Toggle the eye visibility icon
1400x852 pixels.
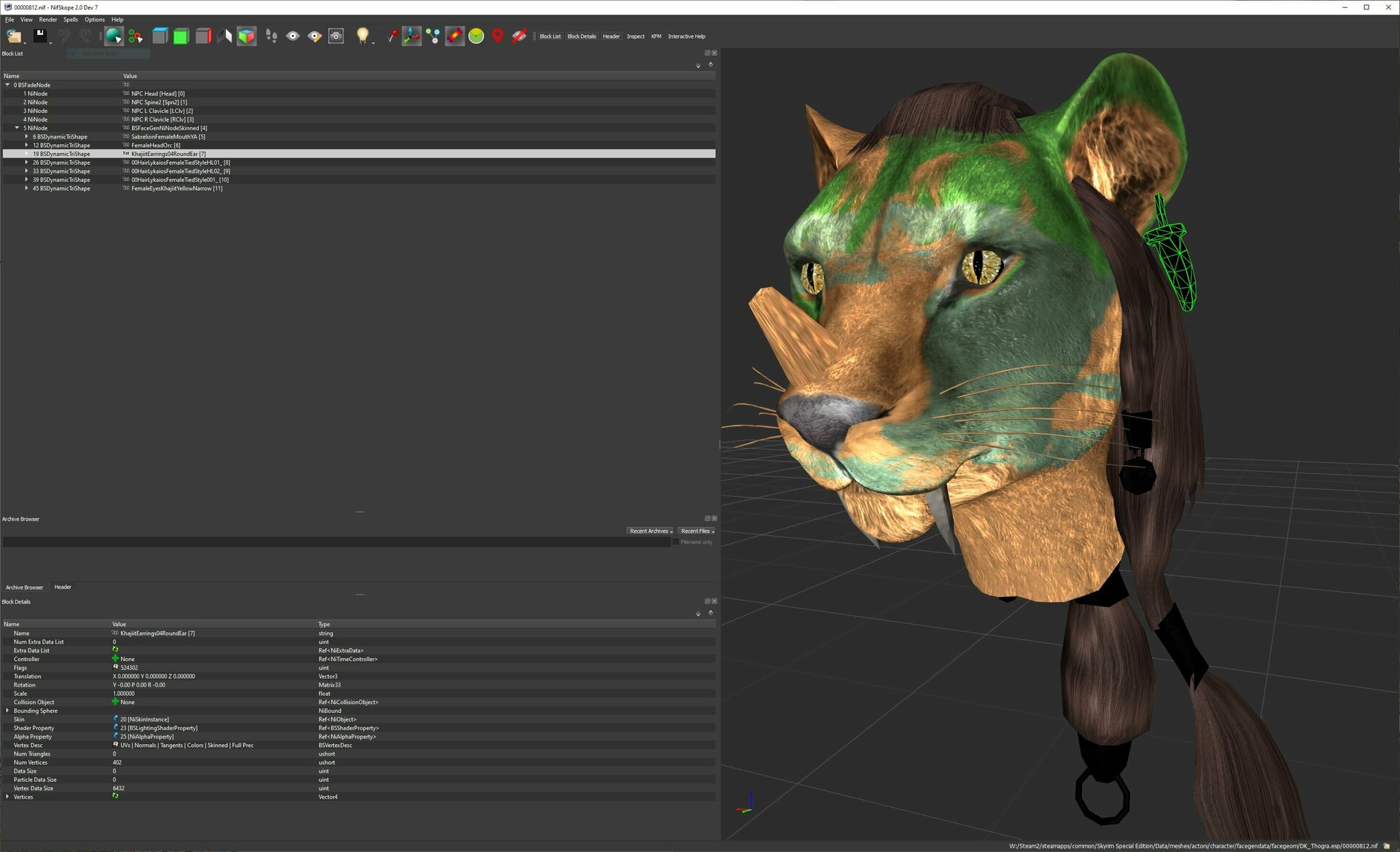tap(292, 36)
